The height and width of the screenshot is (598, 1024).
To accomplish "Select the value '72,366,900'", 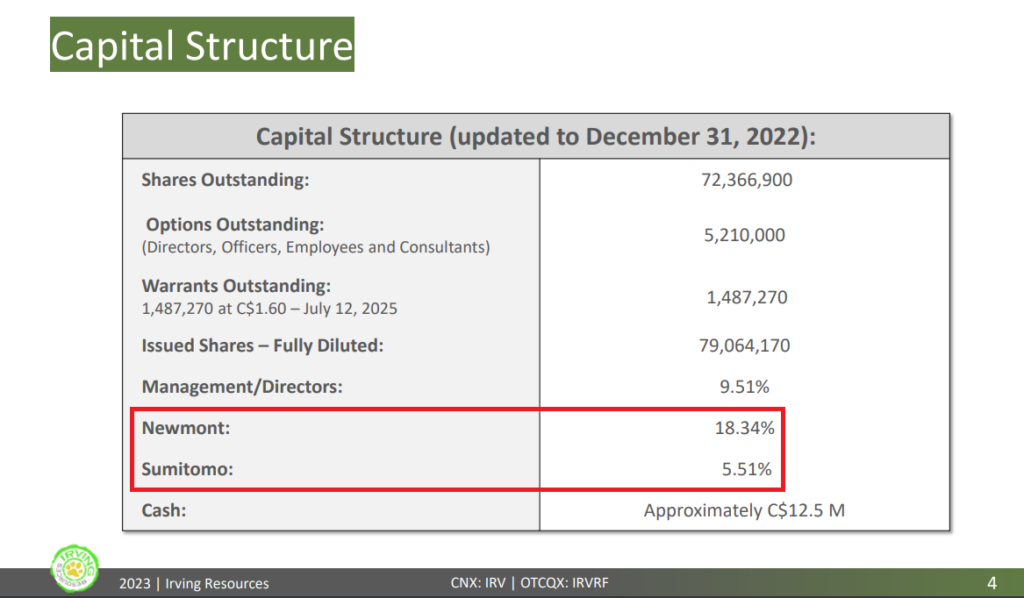I will click(x=746, y=180).
